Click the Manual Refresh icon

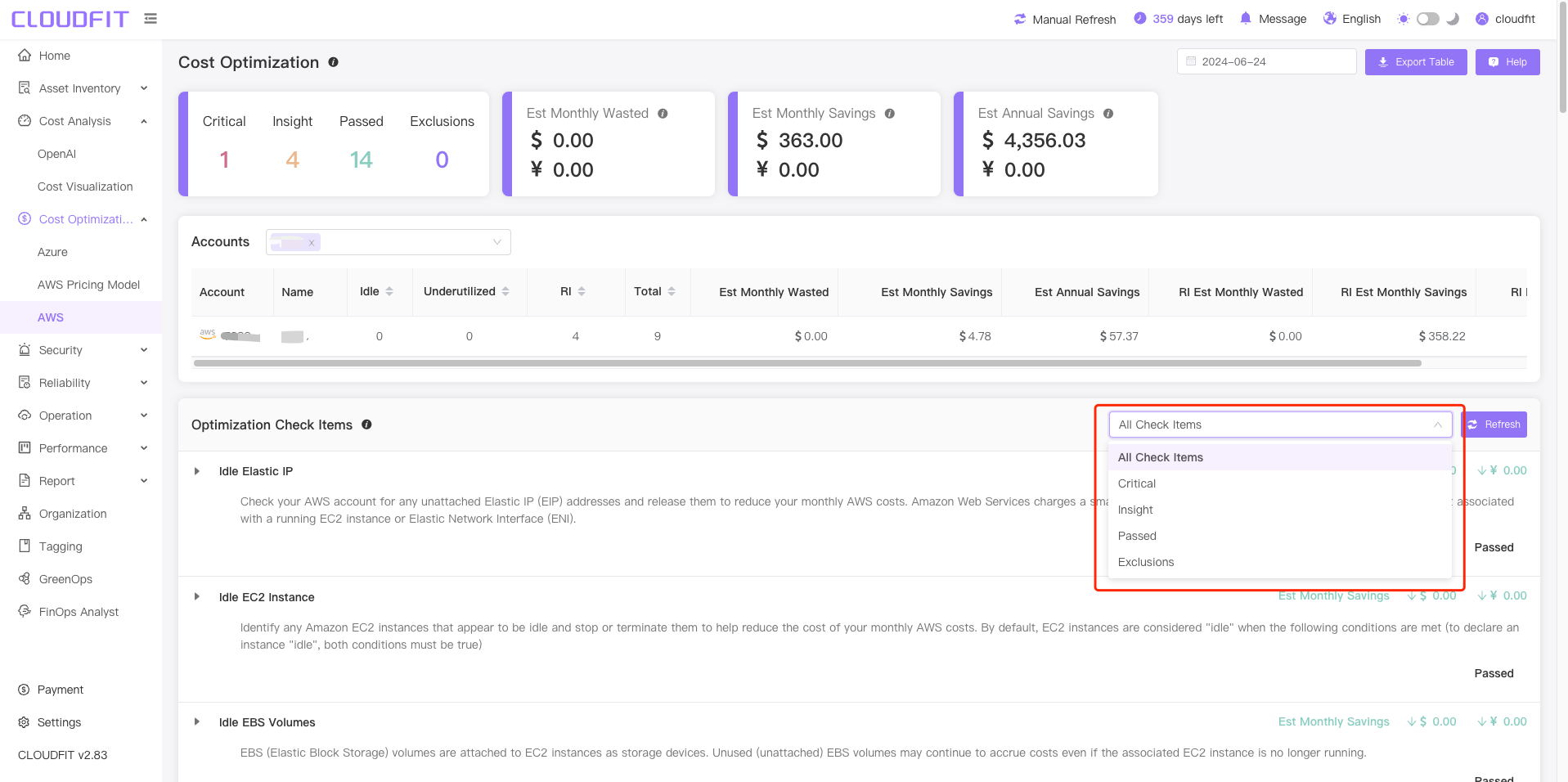[x=1020, y=19]
